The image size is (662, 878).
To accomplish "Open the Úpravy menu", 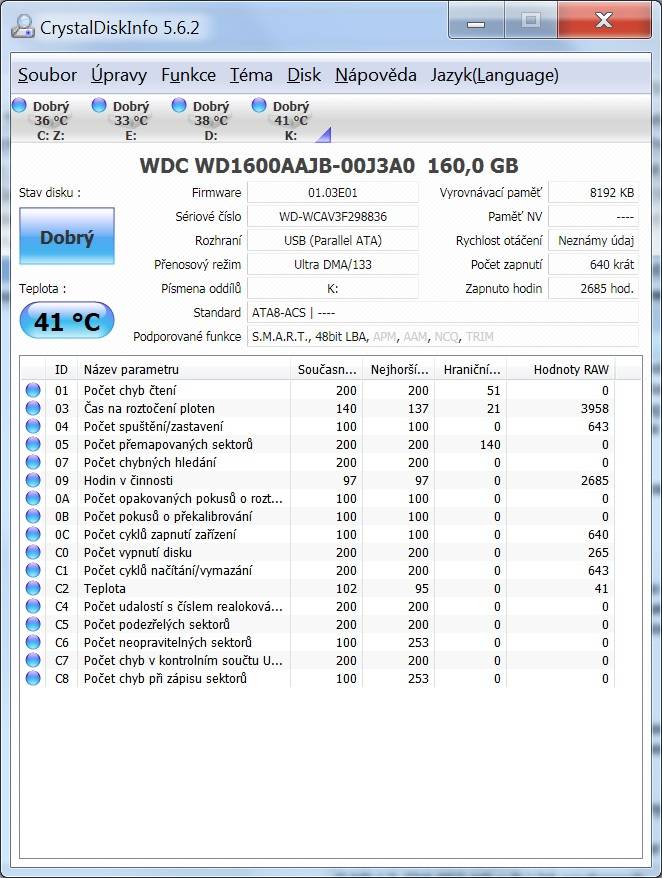I will pyautogui.click(x=119, y=75).
